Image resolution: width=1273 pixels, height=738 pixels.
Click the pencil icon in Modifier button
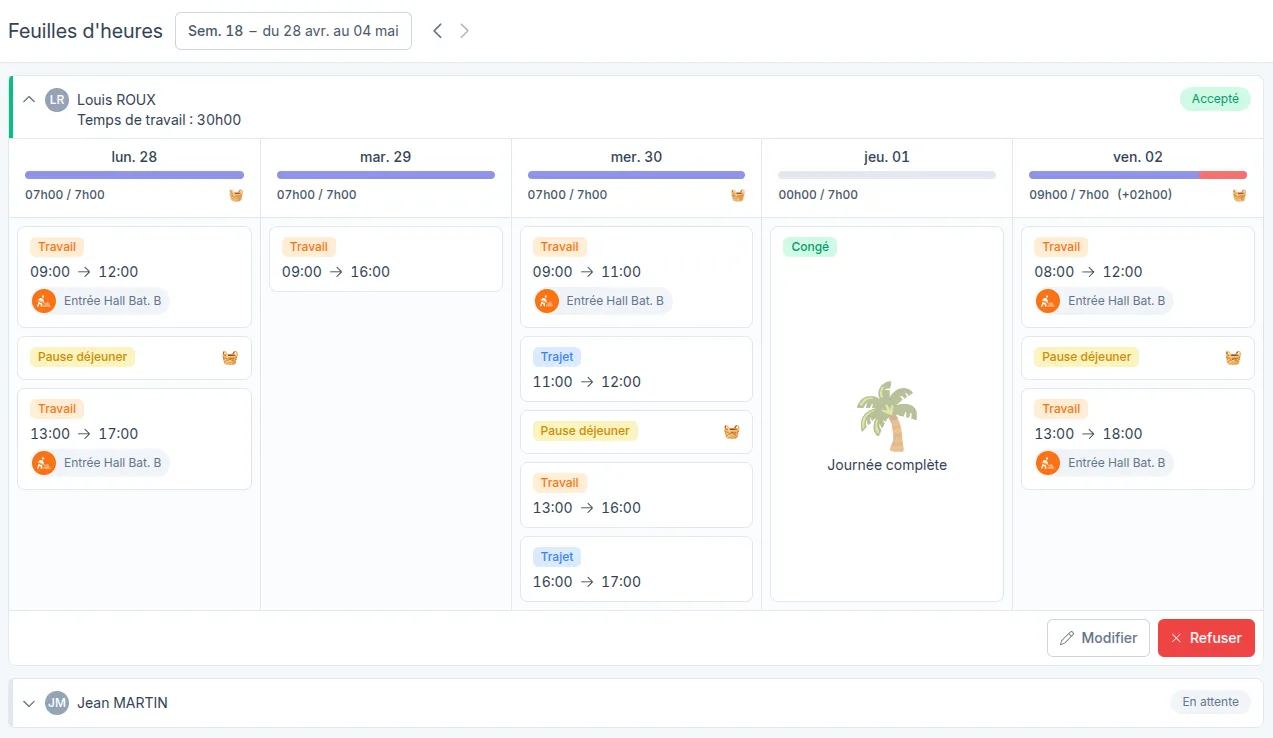point(1067,638)
